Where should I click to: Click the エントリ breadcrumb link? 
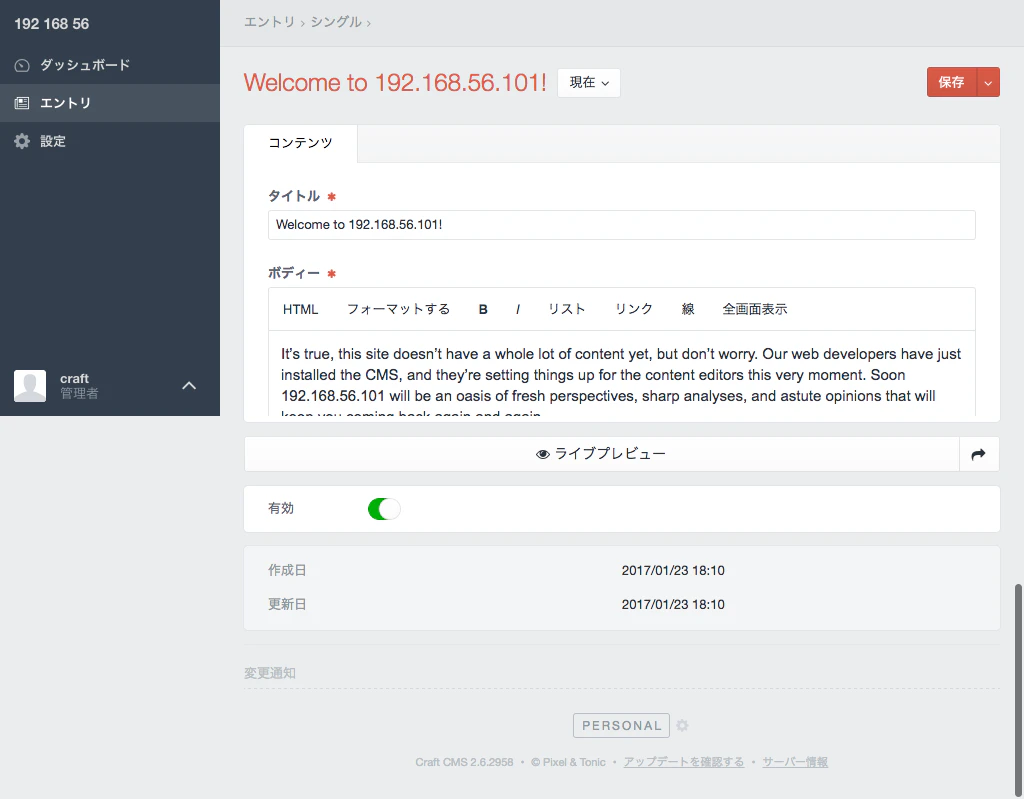pyautogui.click(x=270, y=22)
